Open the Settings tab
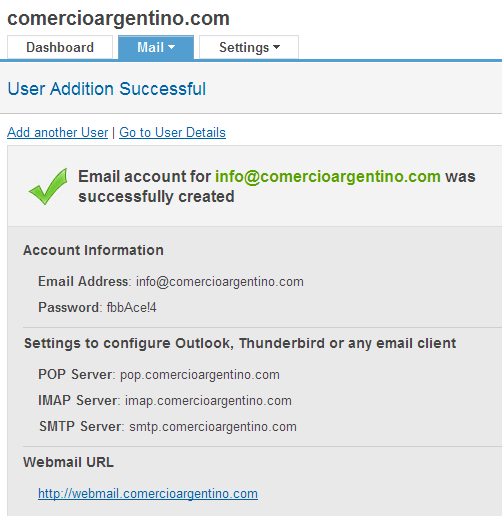502x516 pixels. click(249, 47)
